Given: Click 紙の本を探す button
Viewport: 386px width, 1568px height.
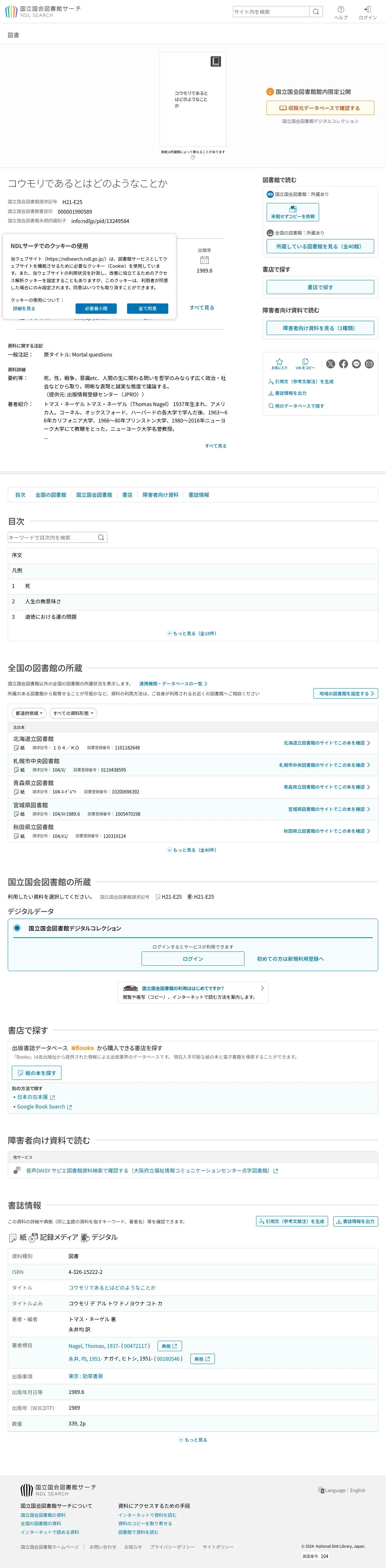Looking at the screenshot, I should pos(37,1073).
